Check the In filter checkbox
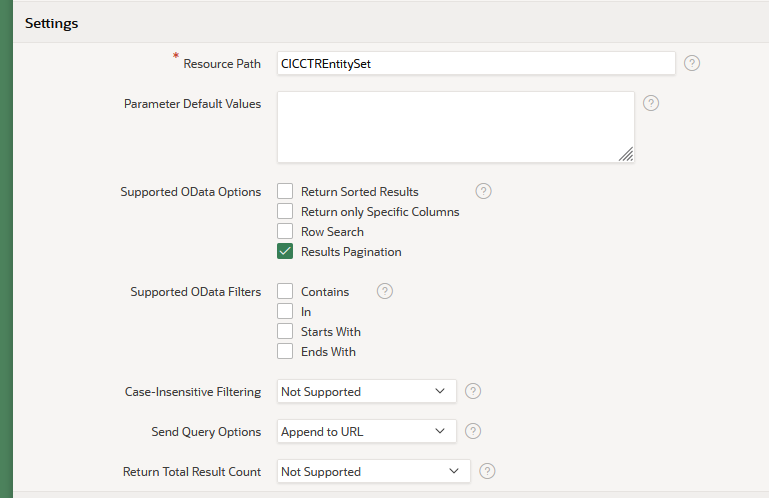 point(285,312)
